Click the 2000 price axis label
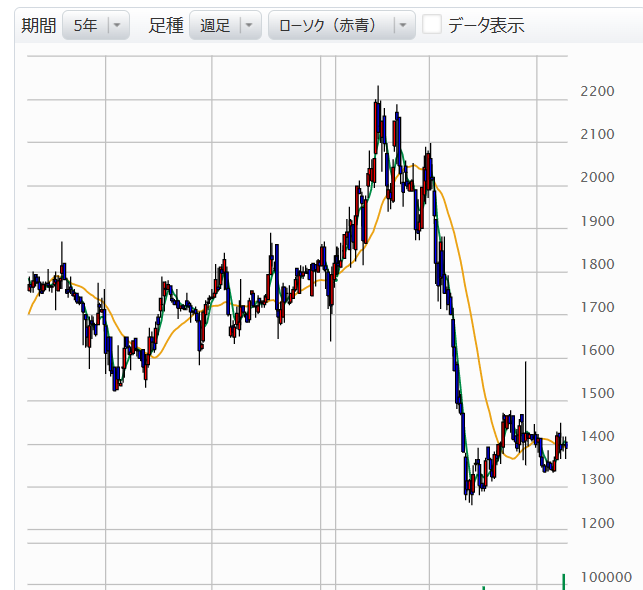 [x=597, y=177]
